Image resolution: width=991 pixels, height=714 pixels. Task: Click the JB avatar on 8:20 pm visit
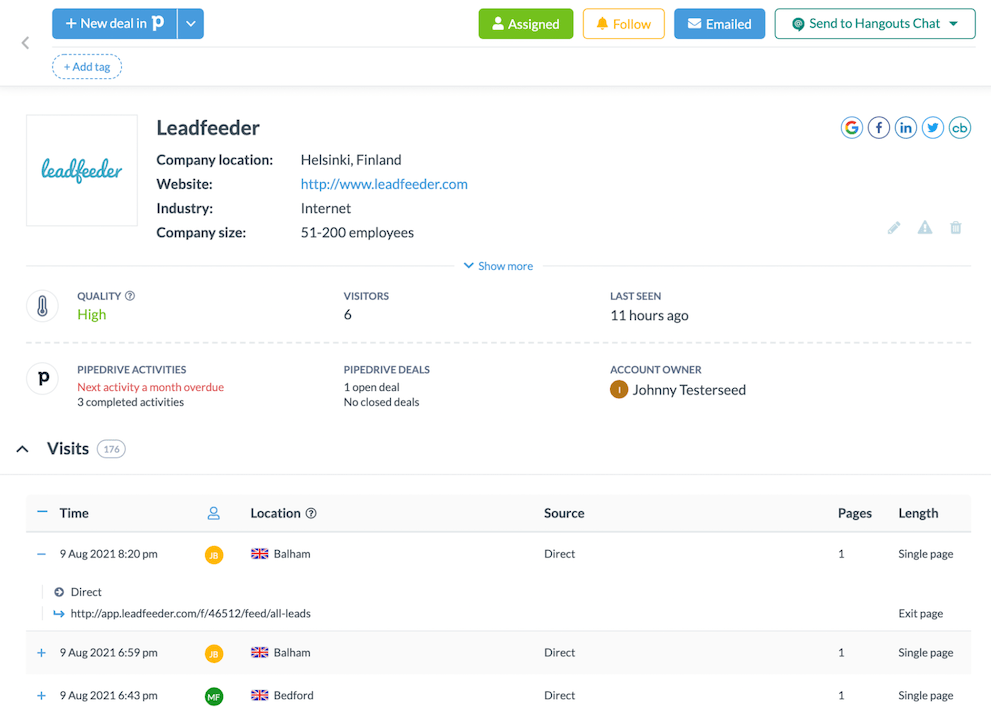(x=214, y=555)
